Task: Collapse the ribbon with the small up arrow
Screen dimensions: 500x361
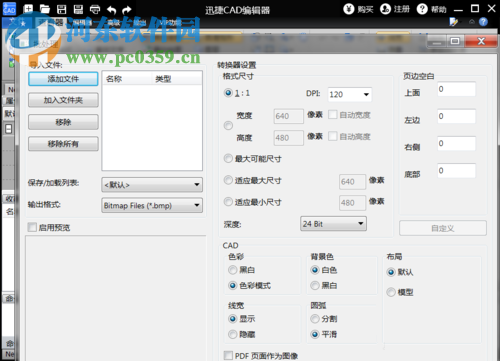Action: 472,22
